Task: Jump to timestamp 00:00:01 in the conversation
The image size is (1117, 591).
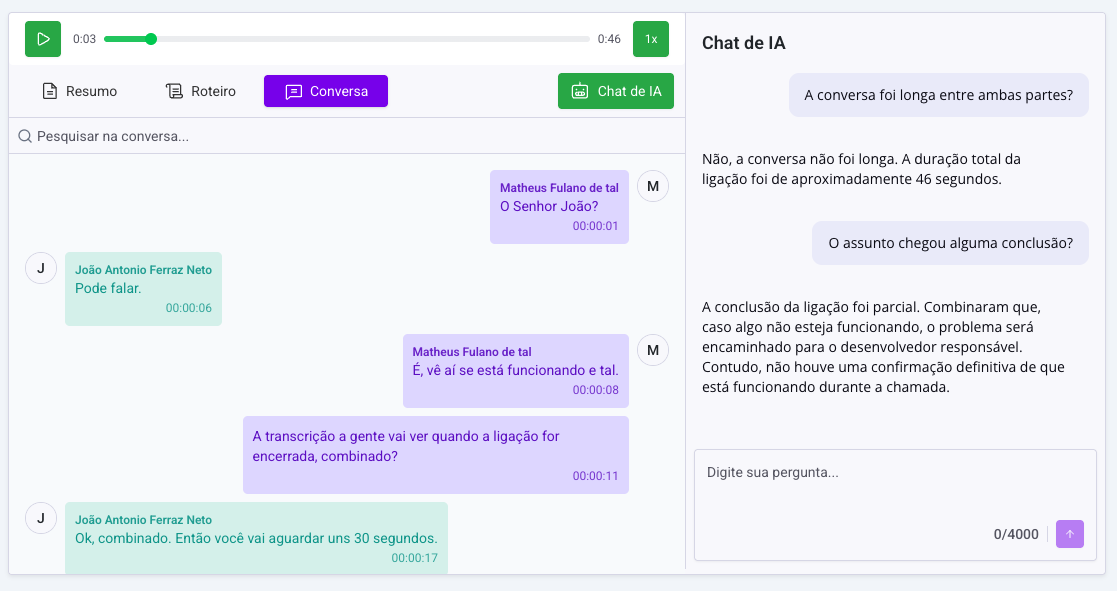Action: 595,227
